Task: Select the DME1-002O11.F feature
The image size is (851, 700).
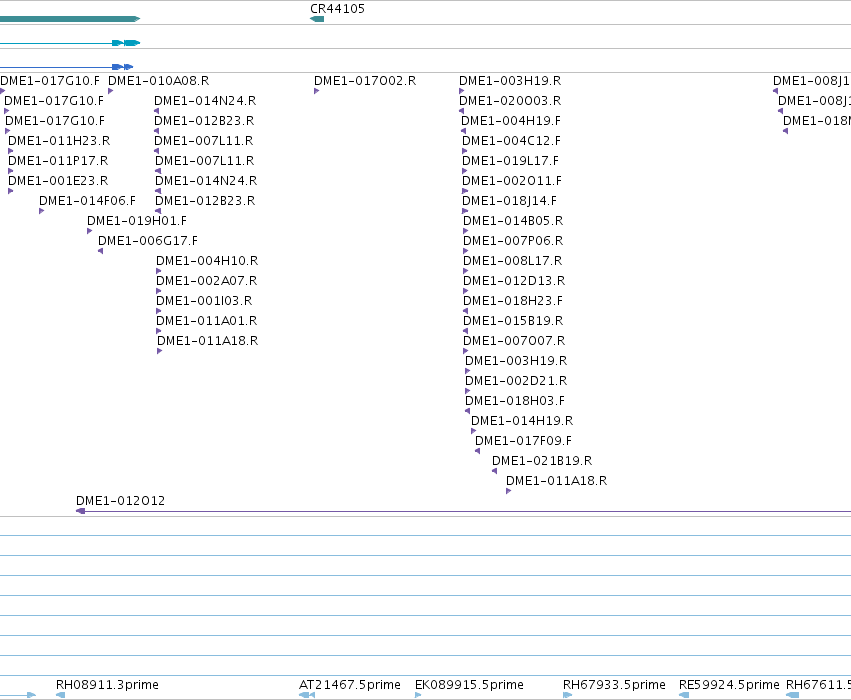Action: pos(512,181)
